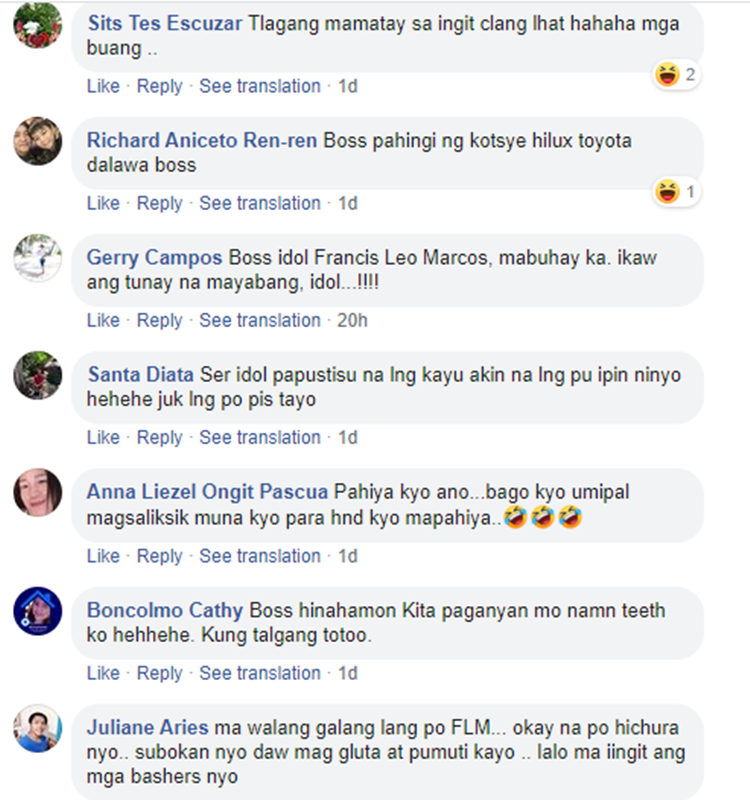Open Boncolmo Cathy's blue house avatar

tap(38, 611)
